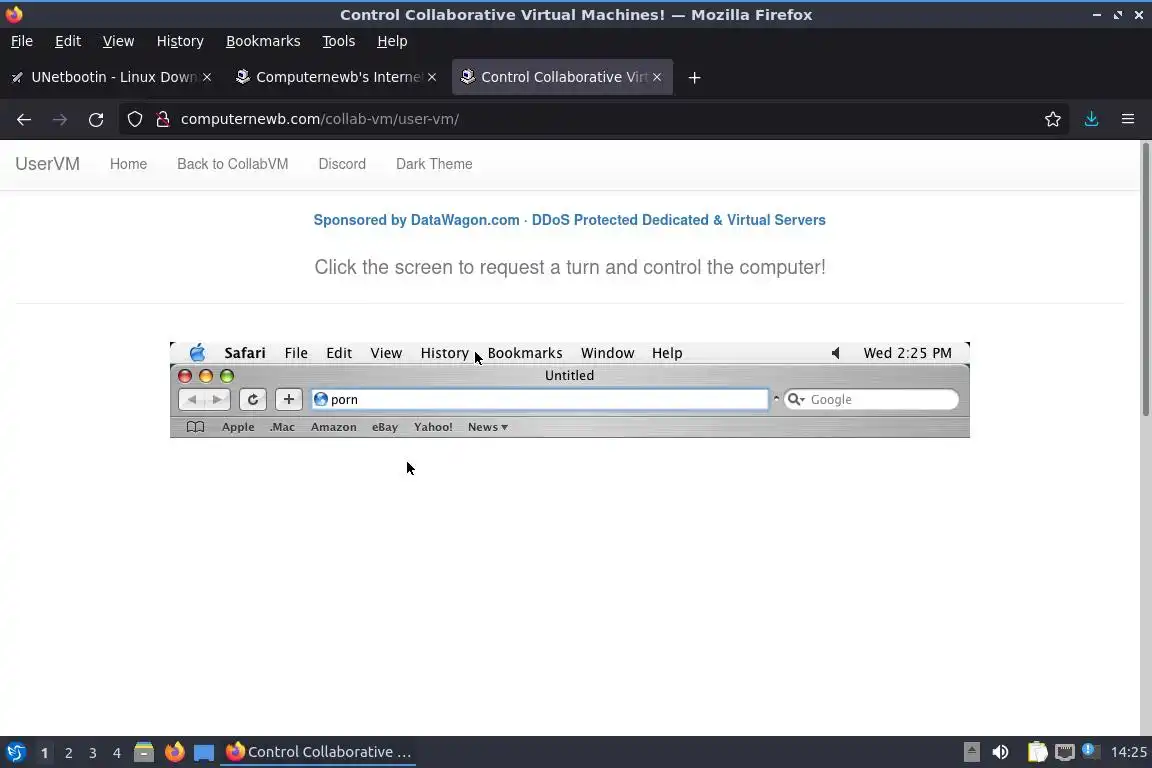This screenshot has height=768, width=1152.
Task: Click the .Mac bookmark in Safari bar
Action: tap(282, 427)
